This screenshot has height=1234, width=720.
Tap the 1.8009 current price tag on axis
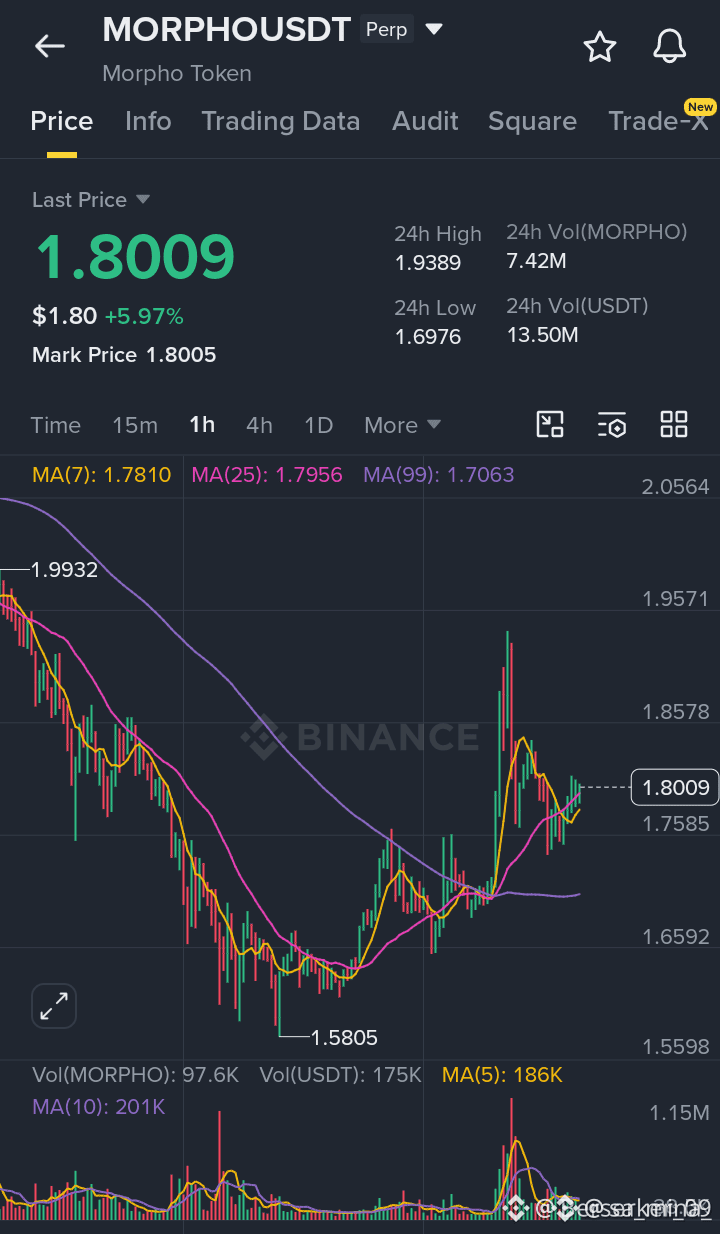[x=676, y=788]
